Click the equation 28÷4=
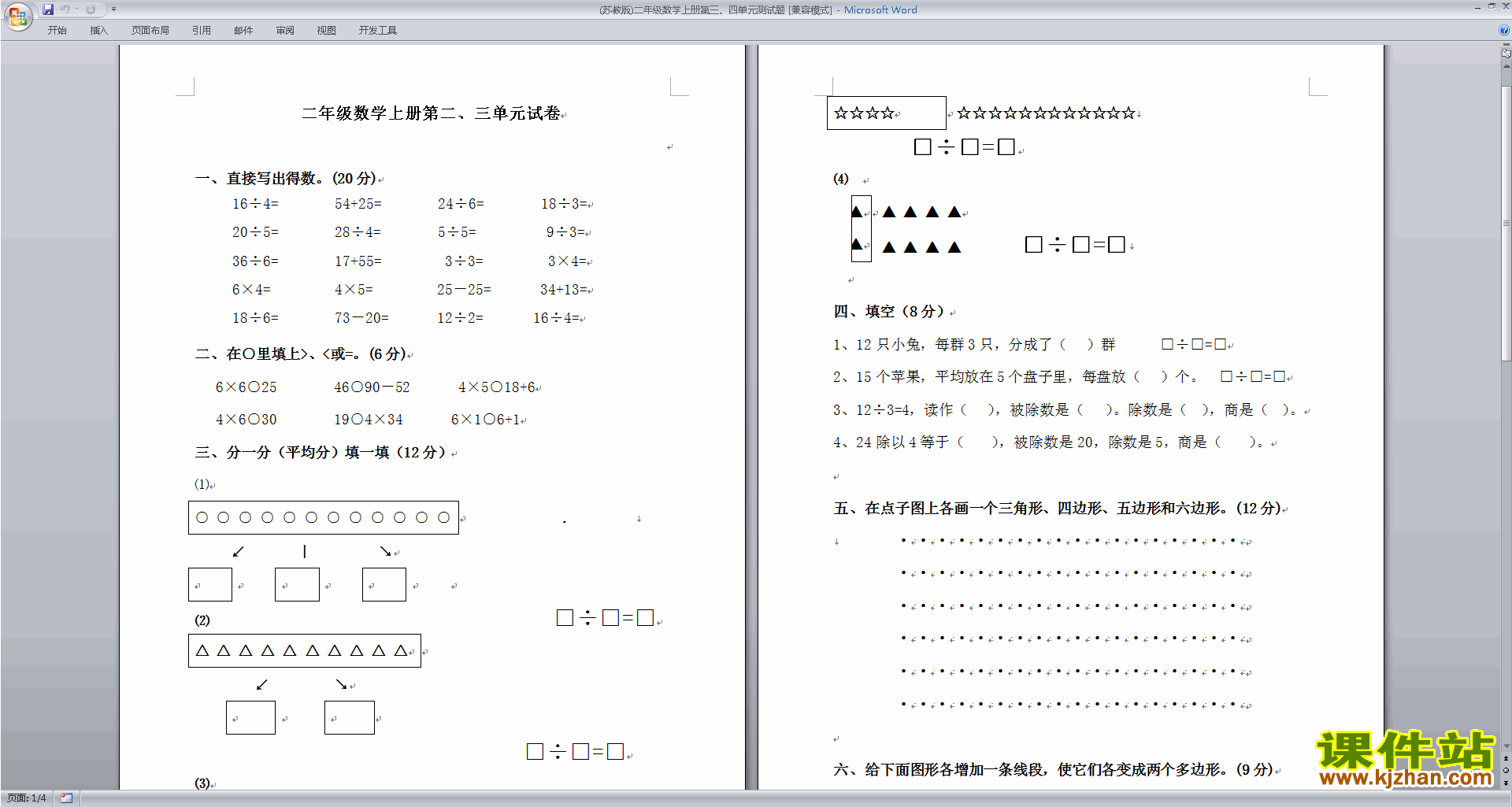Viewport: 1512px width, 807px height. [x=358, y=232]
